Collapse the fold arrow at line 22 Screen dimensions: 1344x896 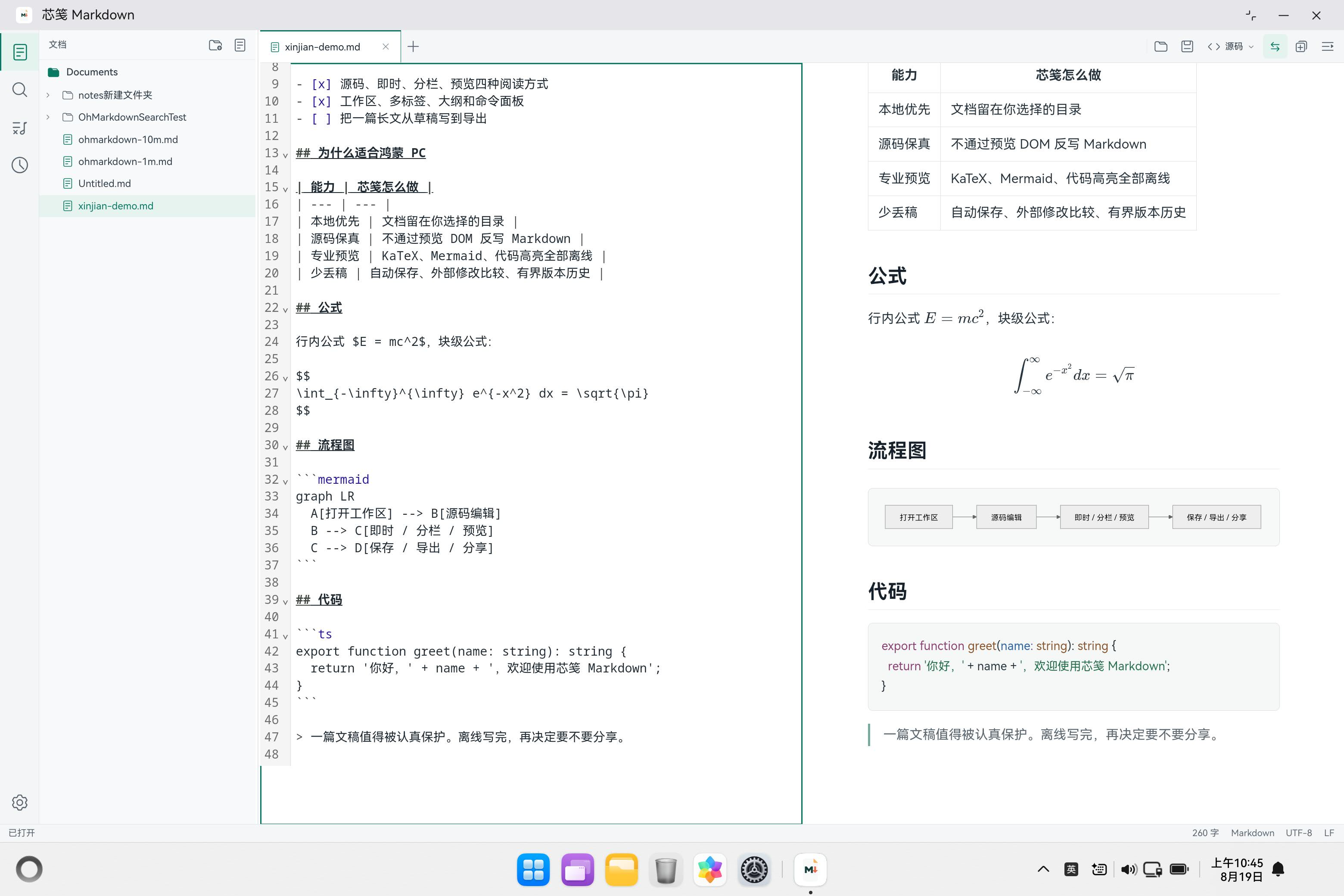[x=285, y=310]
